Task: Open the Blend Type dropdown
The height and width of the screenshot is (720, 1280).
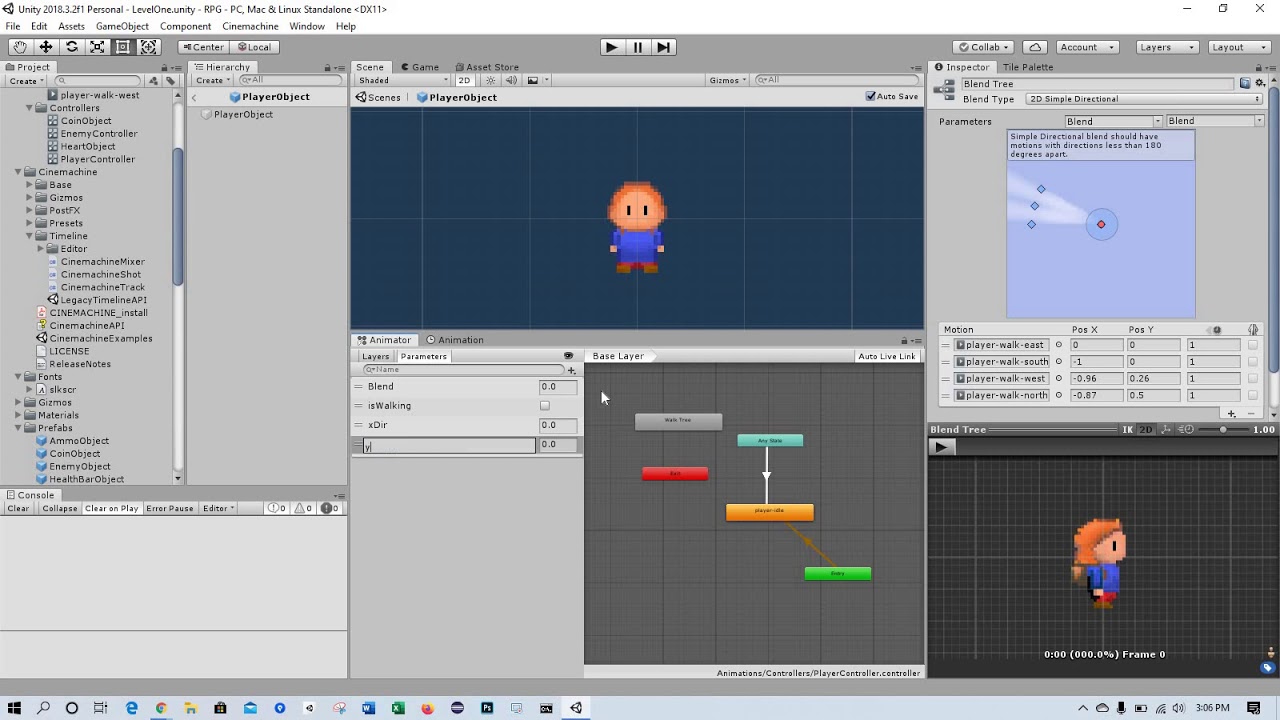Action: [1144, 99]
